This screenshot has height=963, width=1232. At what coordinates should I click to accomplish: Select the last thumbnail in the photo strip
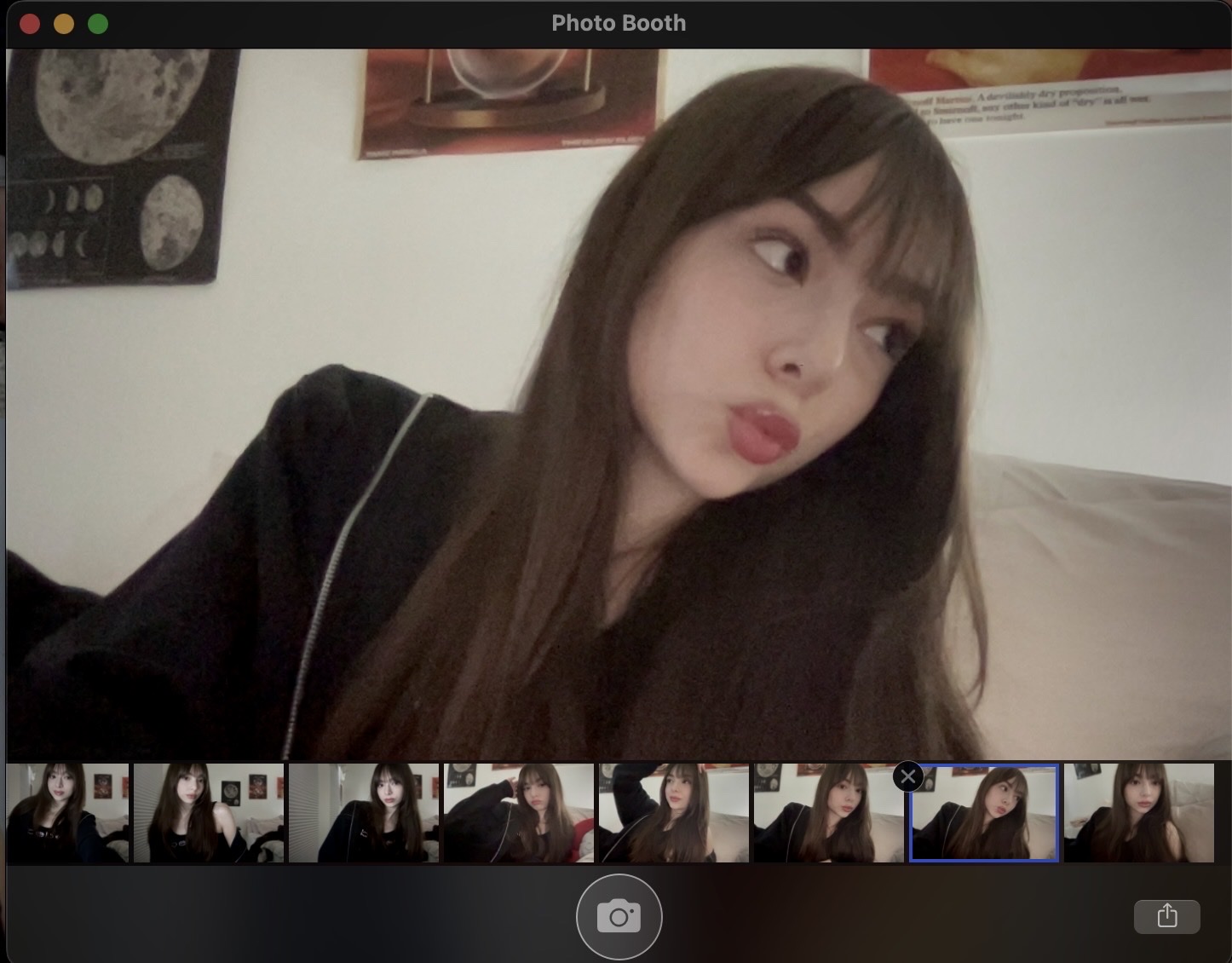click(x=1139, y=813)
